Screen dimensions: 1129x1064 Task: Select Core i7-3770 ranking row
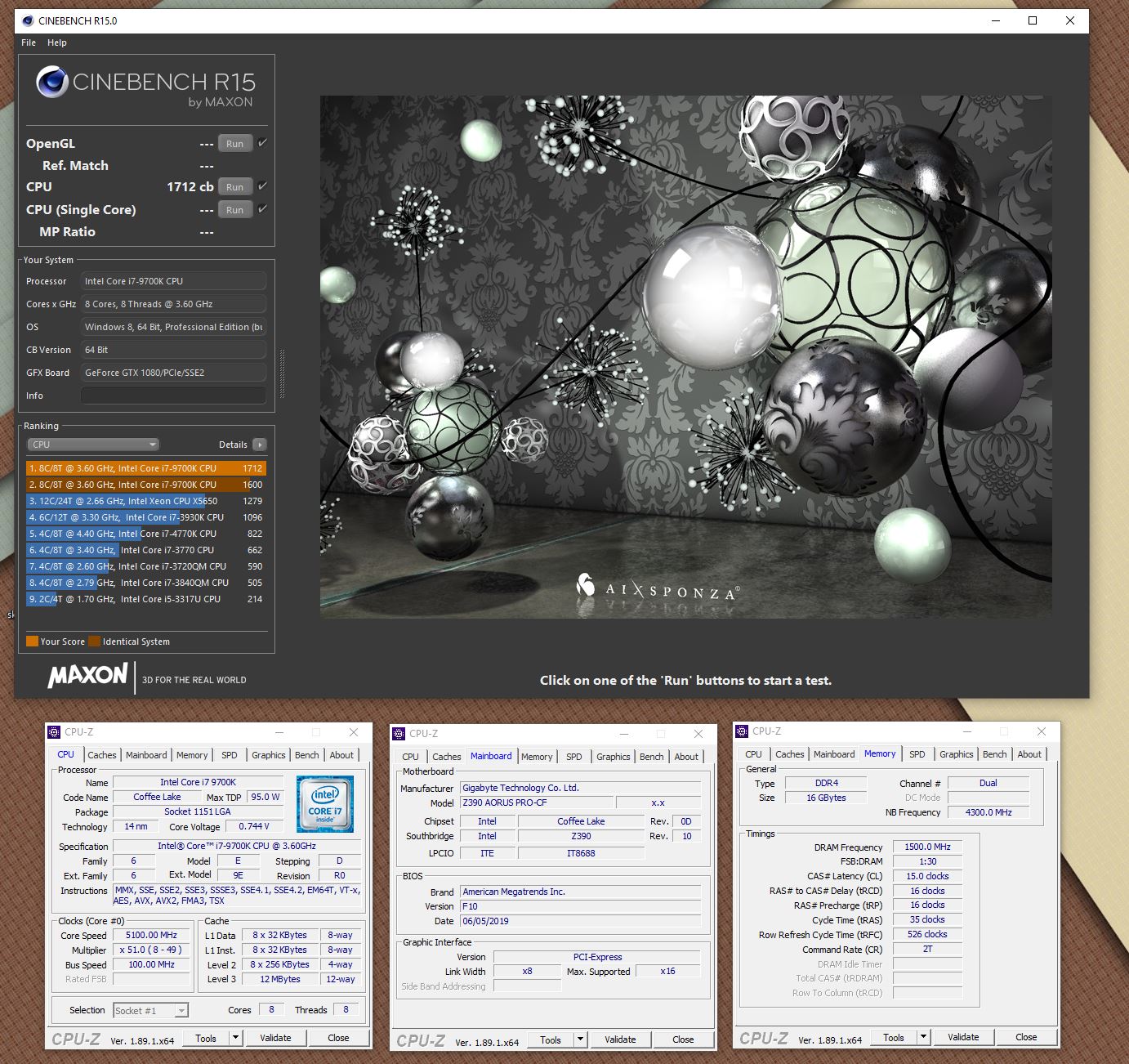[146, 550]
